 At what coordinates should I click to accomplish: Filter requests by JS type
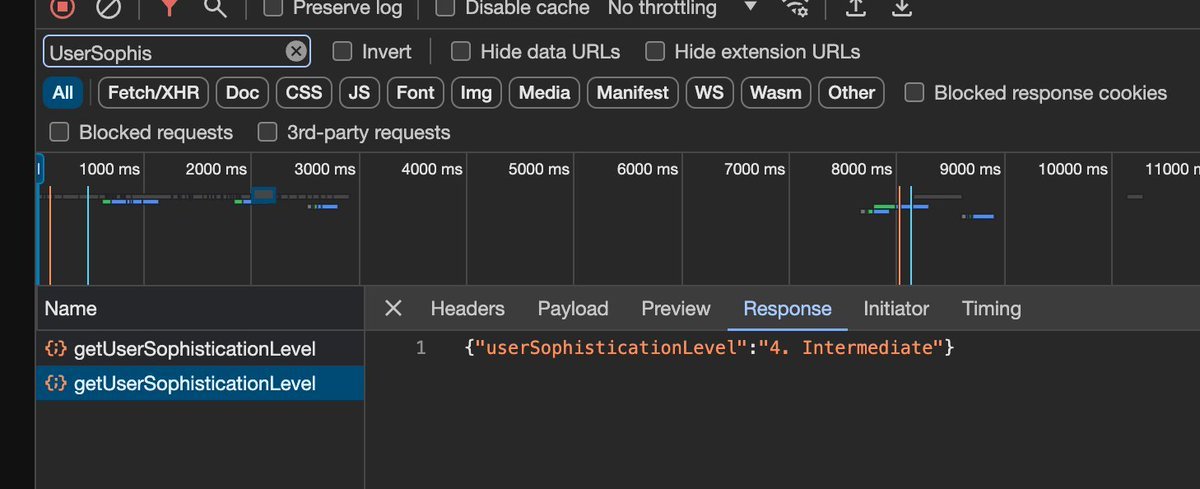(x=359, y=93)
